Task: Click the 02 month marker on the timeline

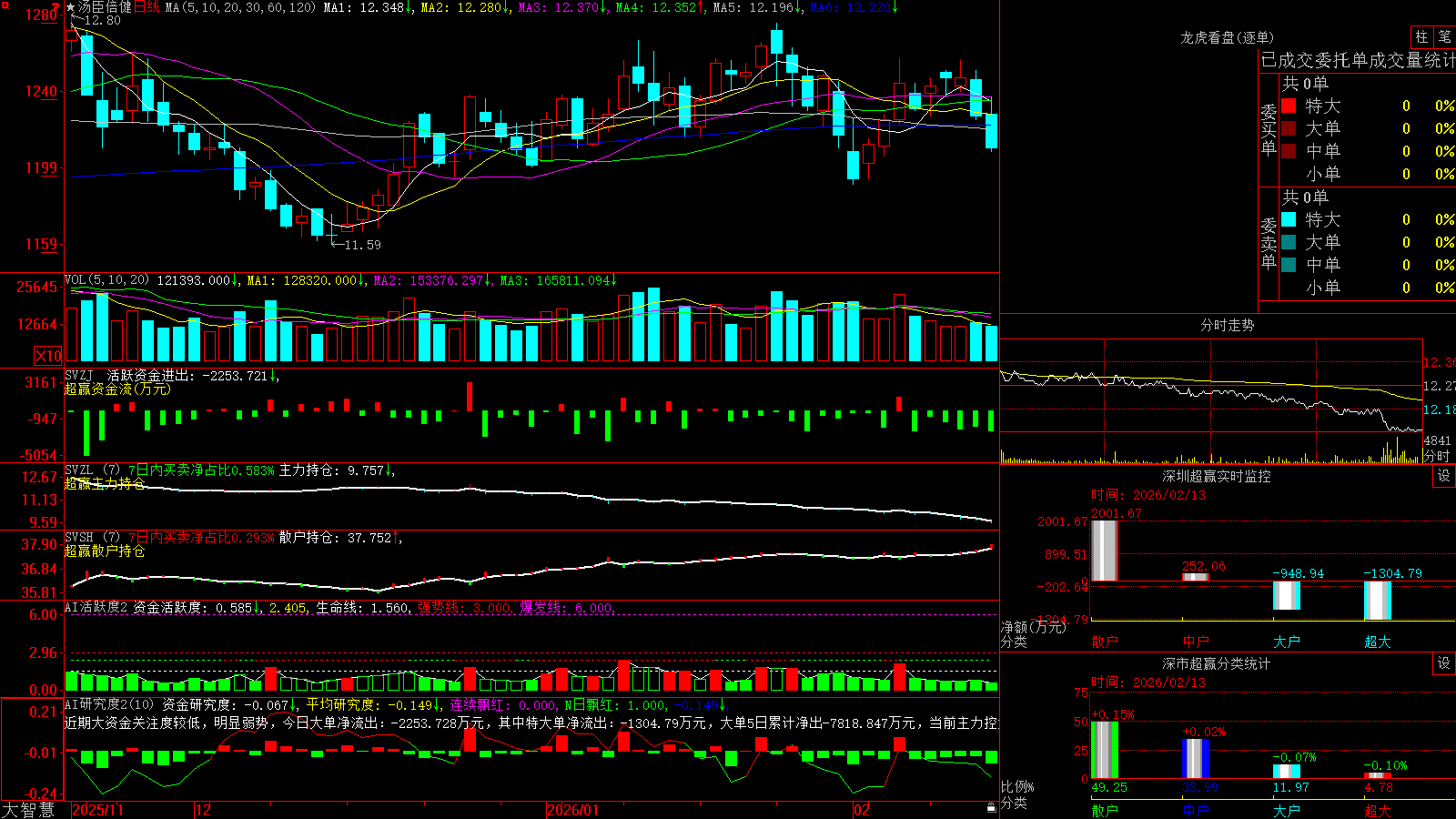Action: pyautogui.click(x=862, y=810)
